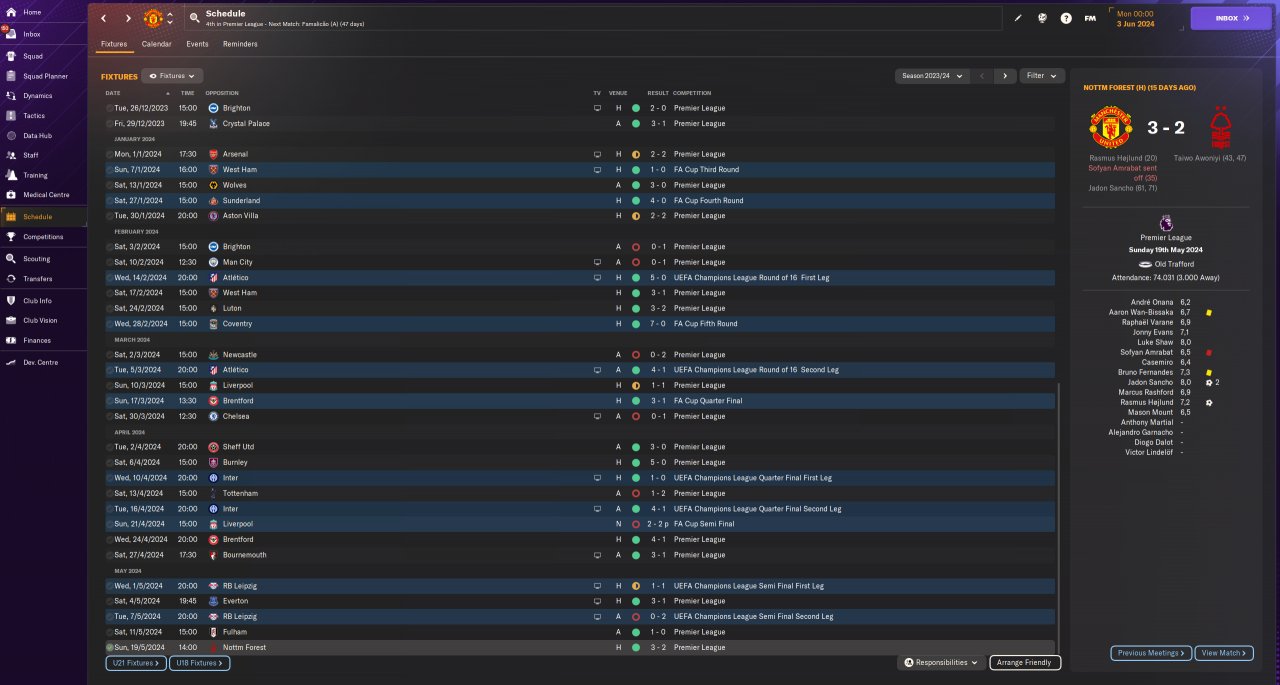1280x685 pixels.
Task: Click the View Match button
Action: (1225, 653)
